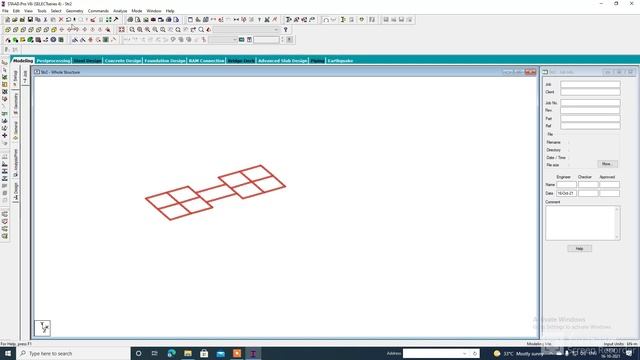
Task: Click the taskbar search box
Action: click(x=73, y=353)
